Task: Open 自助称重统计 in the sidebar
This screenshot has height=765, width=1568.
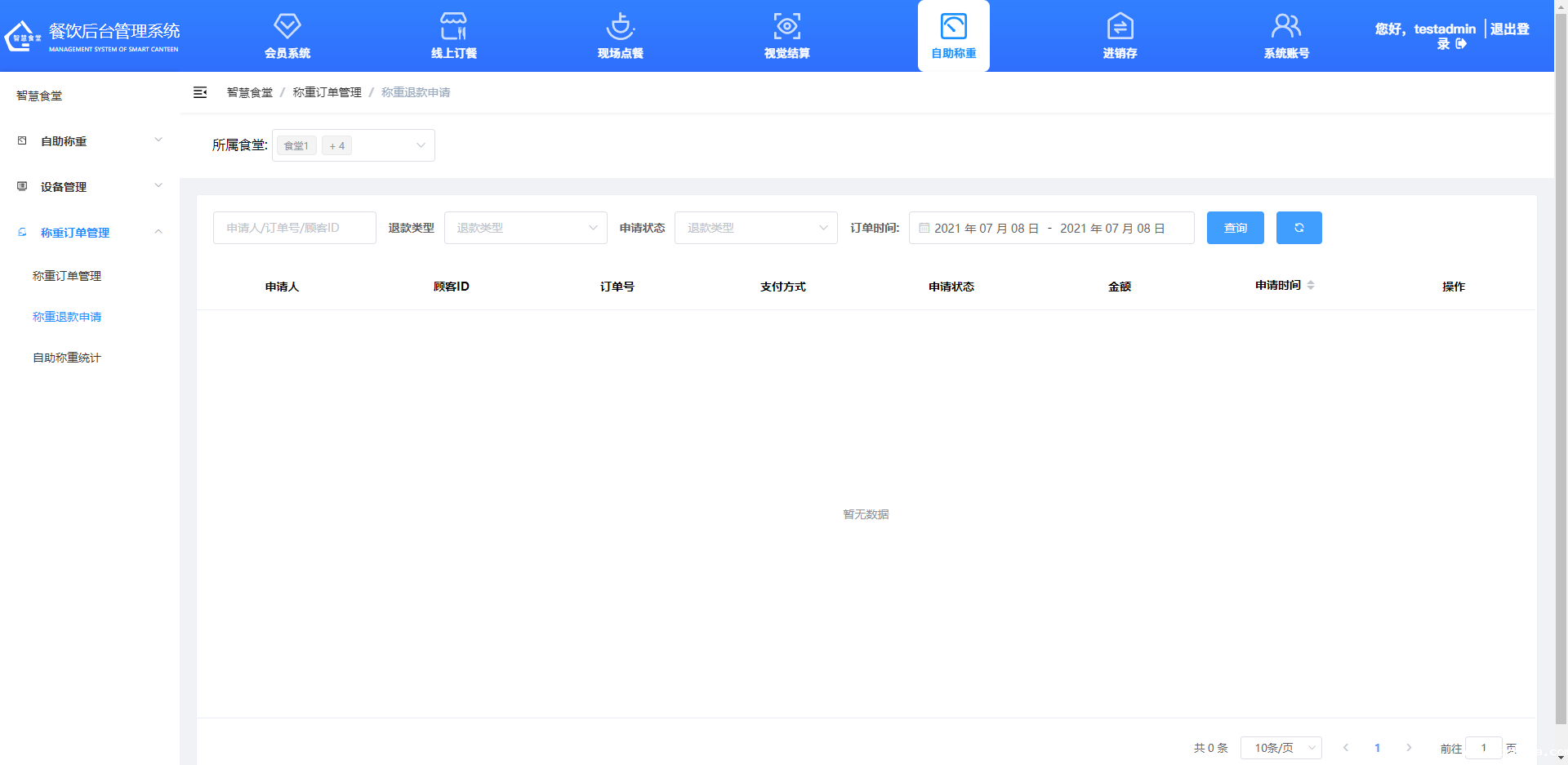Action: pyautogui.click(x=67, y=358)
